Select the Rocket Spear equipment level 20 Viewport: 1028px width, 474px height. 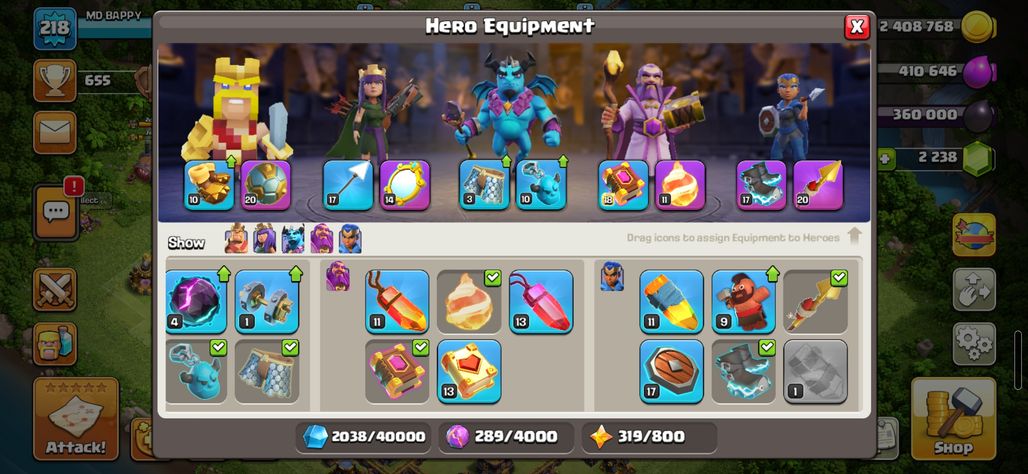point(818,185)
